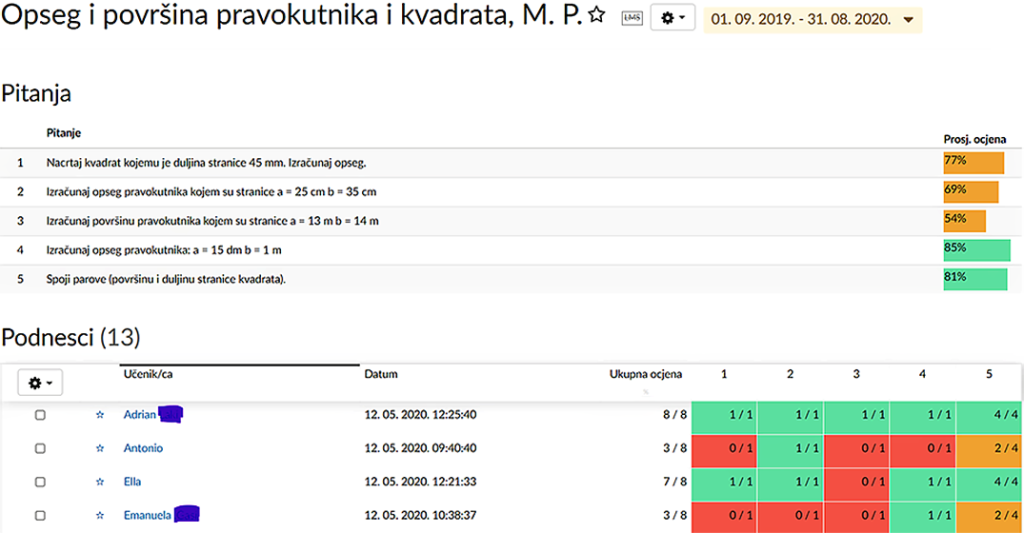The height and width of the screenshot is (533, 1024).
Task: Expand the date range 01. 09. 2019. - 31. 08. 2020.
Action: point(813,20)
